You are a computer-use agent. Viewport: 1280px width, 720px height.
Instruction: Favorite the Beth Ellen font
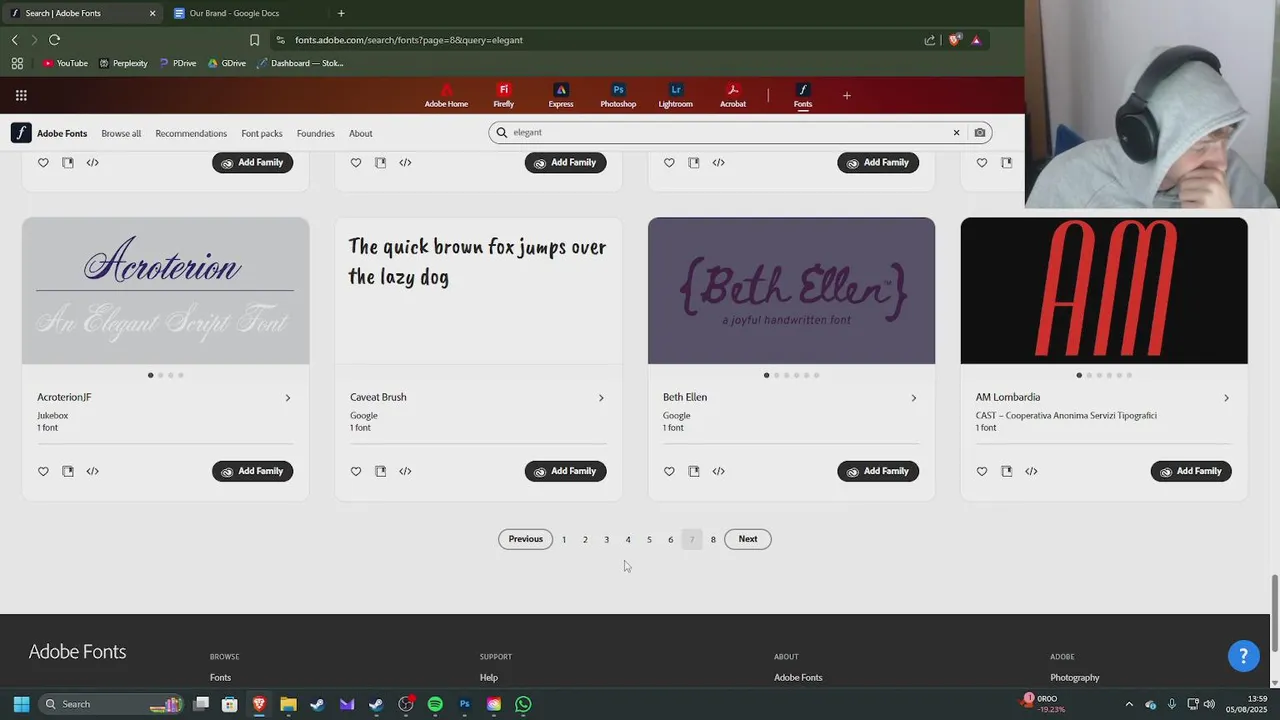tap(669, 471)
